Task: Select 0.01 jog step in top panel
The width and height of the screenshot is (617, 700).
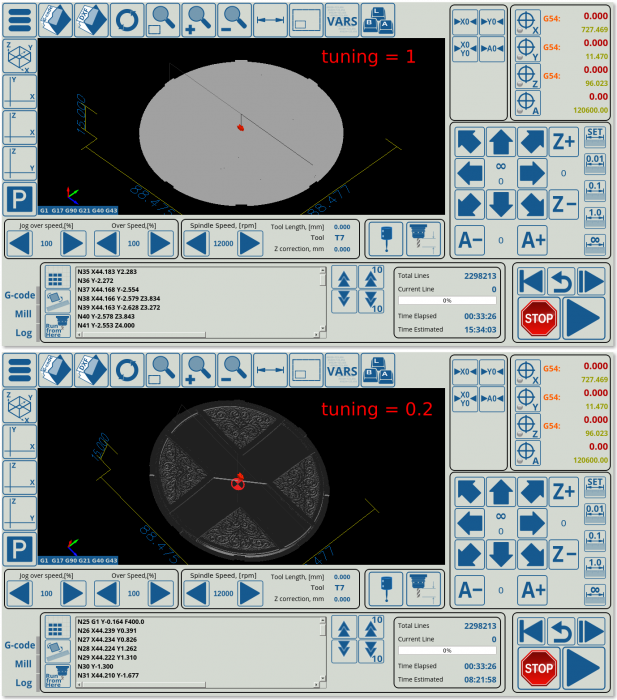Action: pos(595,164)
